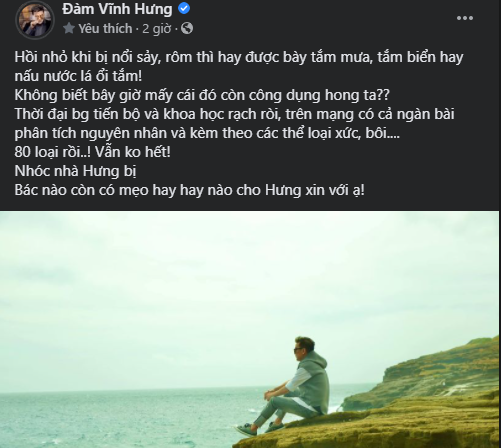Click the line starting "Không biết bây giờ"

tap(202, 95)
